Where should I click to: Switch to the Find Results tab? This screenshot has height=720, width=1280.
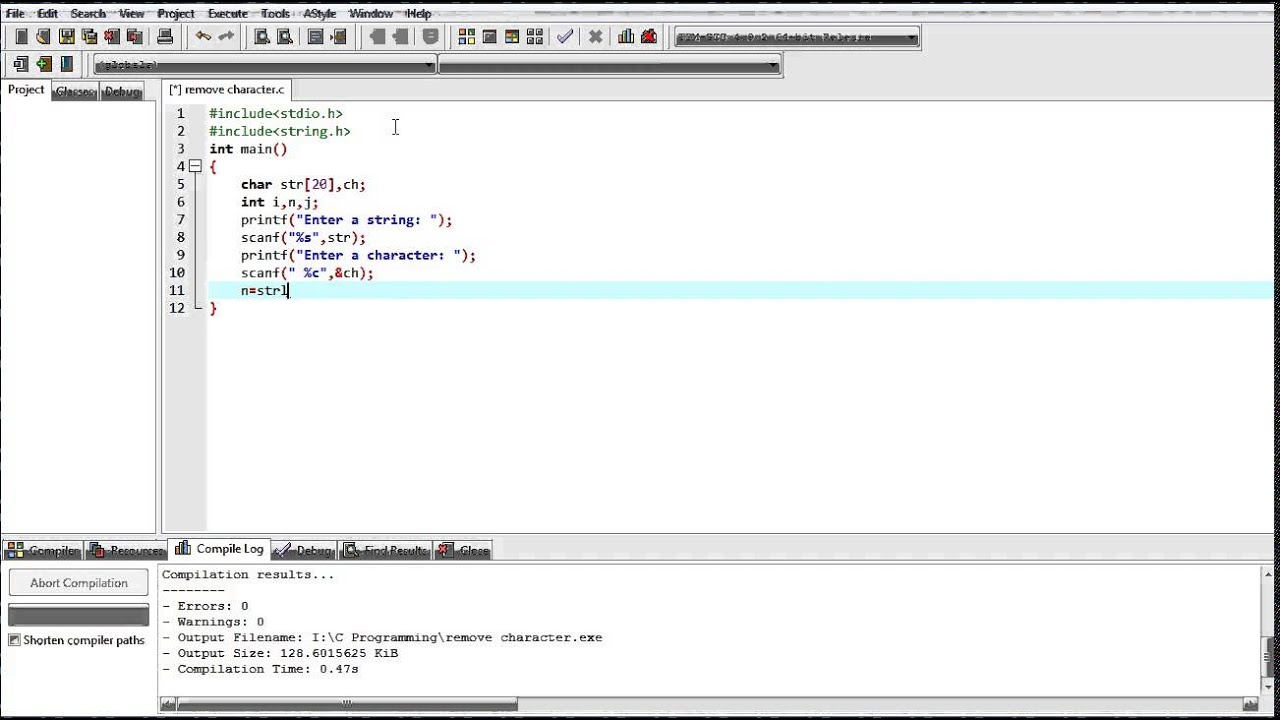click(x=386, y=551)
